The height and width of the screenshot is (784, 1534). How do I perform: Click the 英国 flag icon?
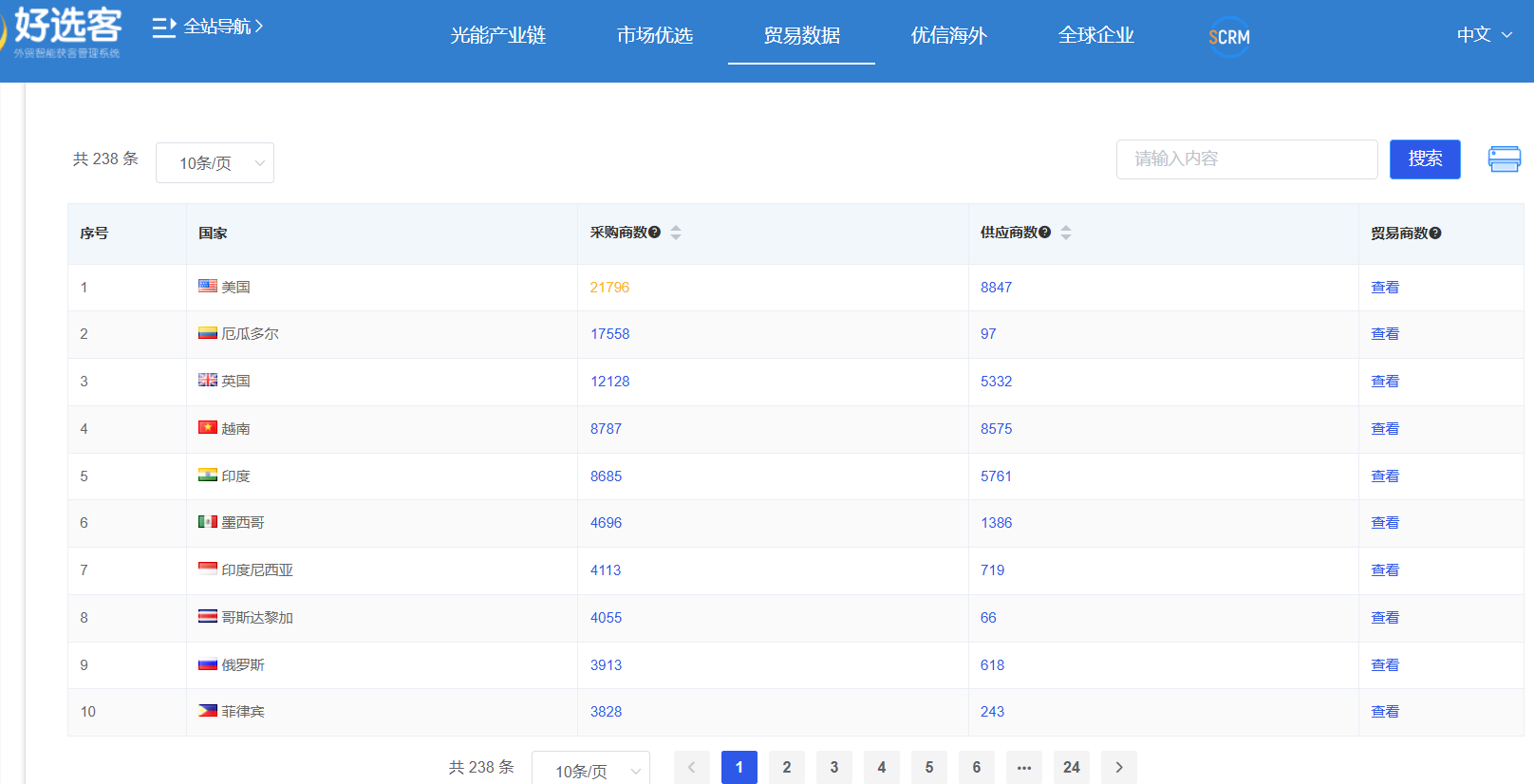point(208,380)
